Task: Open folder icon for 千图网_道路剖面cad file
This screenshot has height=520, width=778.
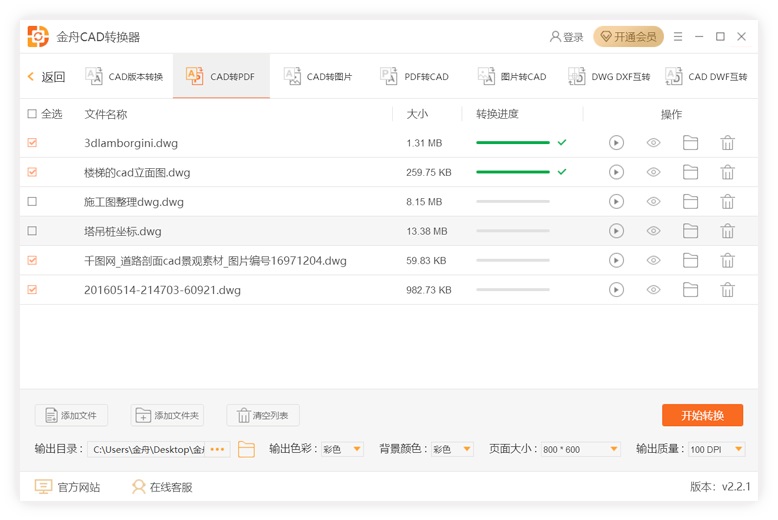Action: (690, 260)
